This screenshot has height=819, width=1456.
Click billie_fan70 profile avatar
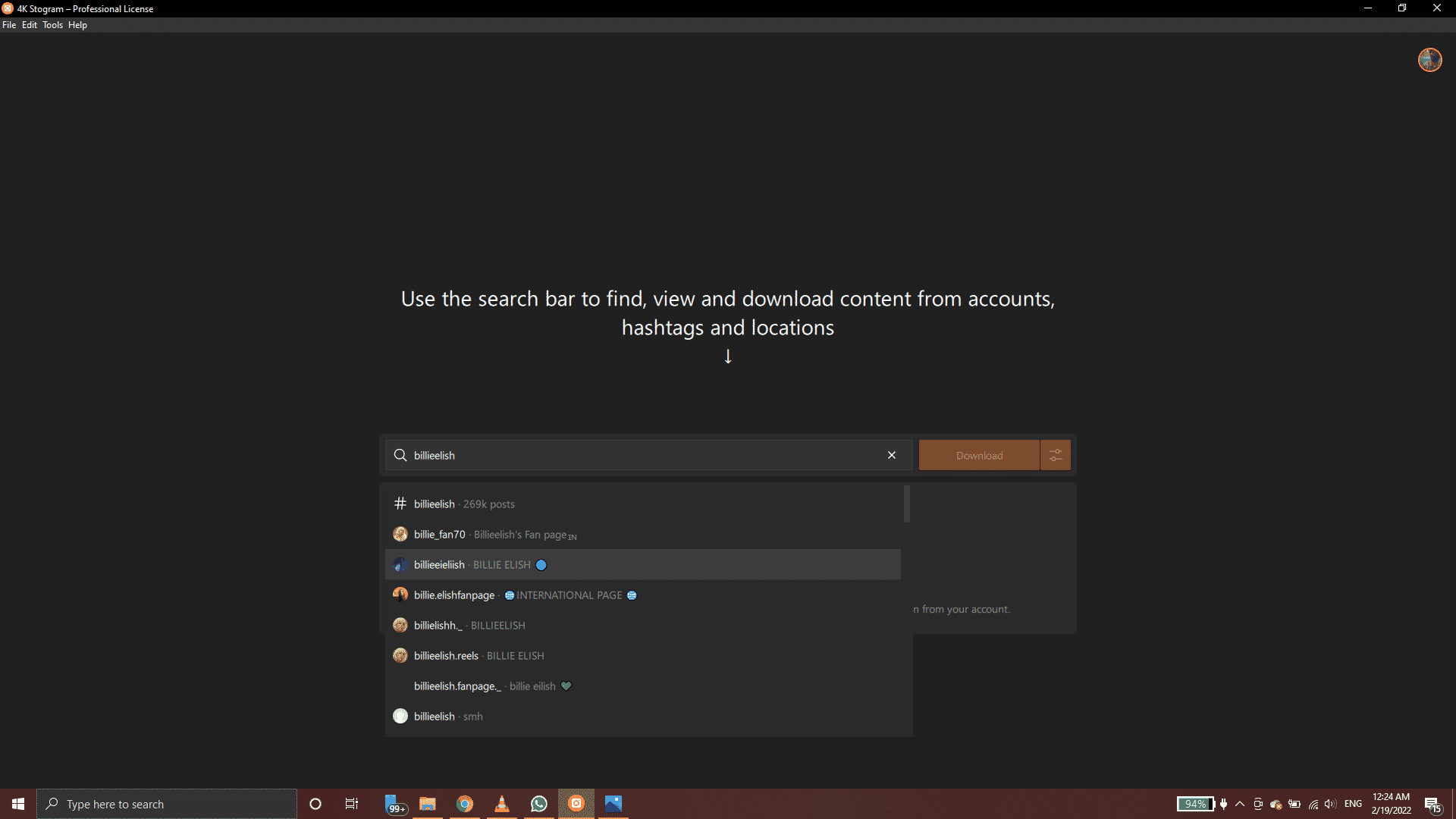point(400,535)
